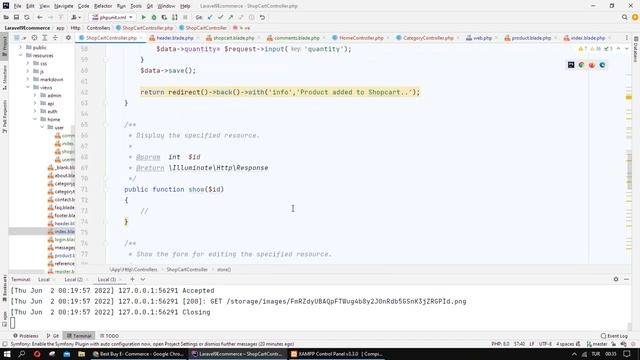Open the Tools menu
The height and width of the screenshot is (360, 640).
click(x=136, y=6)
